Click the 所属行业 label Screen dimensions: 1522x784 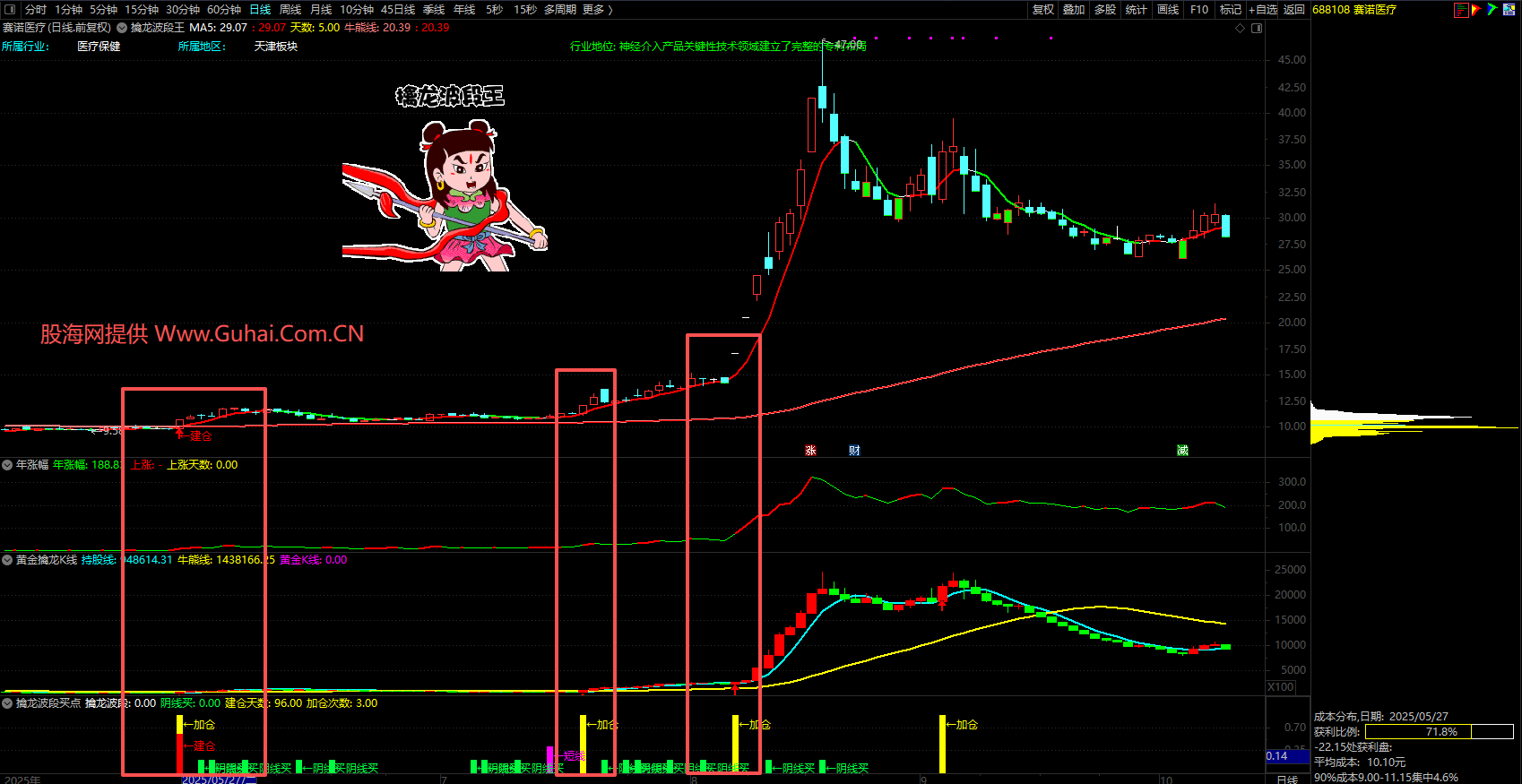[25, 47]
